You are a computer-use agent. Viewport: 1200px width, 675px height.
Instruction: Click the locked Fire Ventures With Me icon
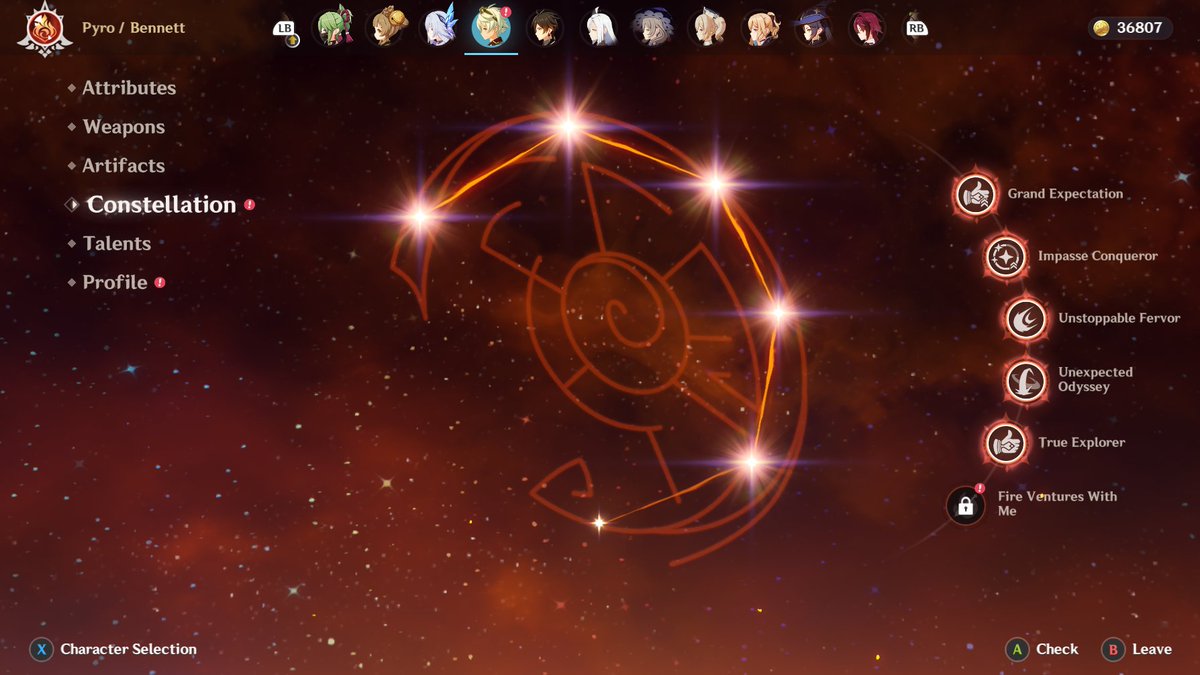[x=966, y=505]
